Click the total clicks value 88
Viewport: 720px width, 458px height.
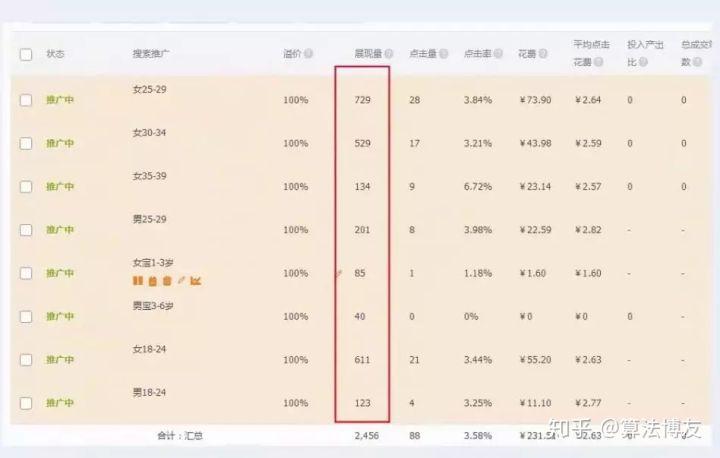click(x=415, y=435)
